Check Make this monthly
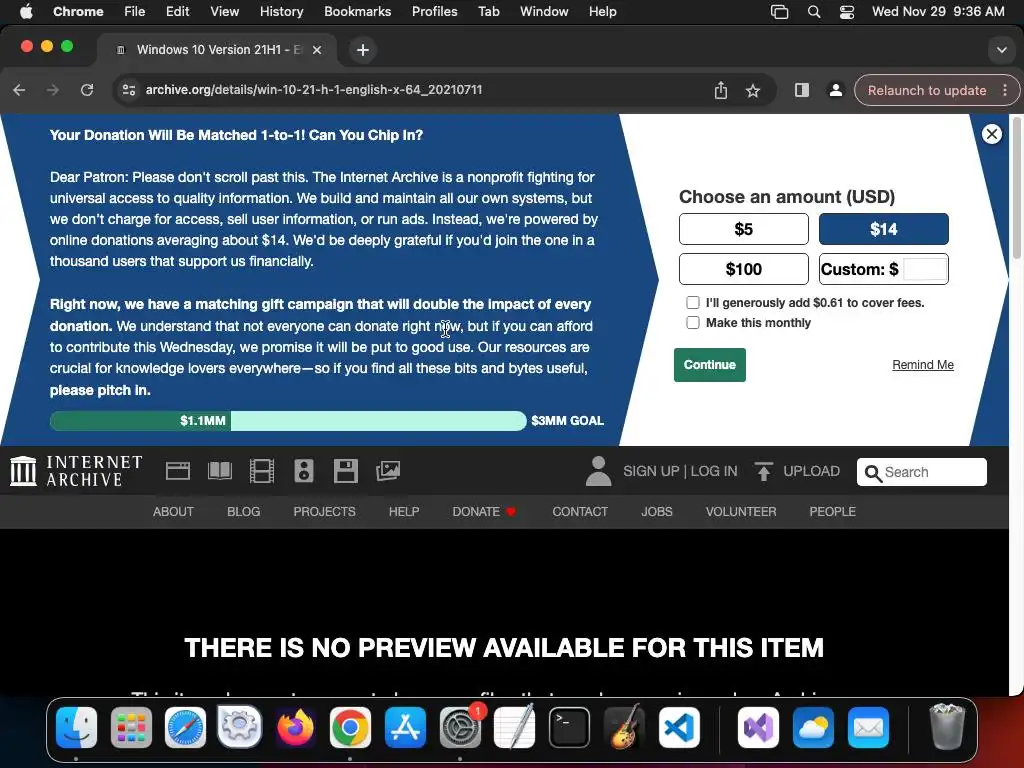 coord(693,323)
